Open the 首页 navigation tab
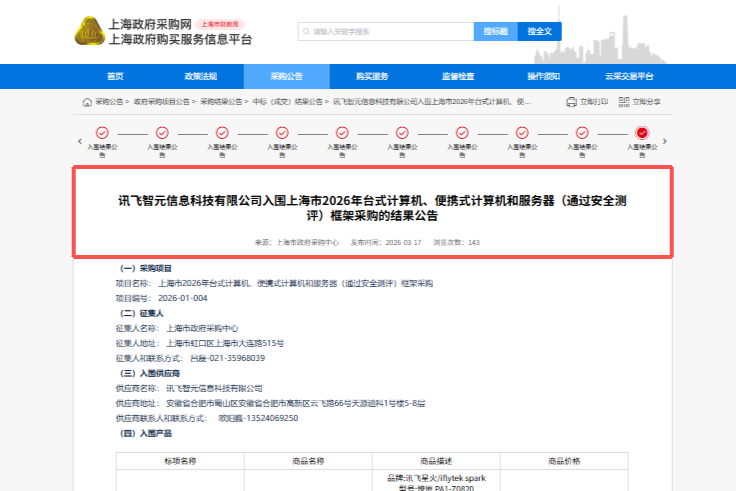This screenshot has height=491, width=736. (x=115, y=77)
